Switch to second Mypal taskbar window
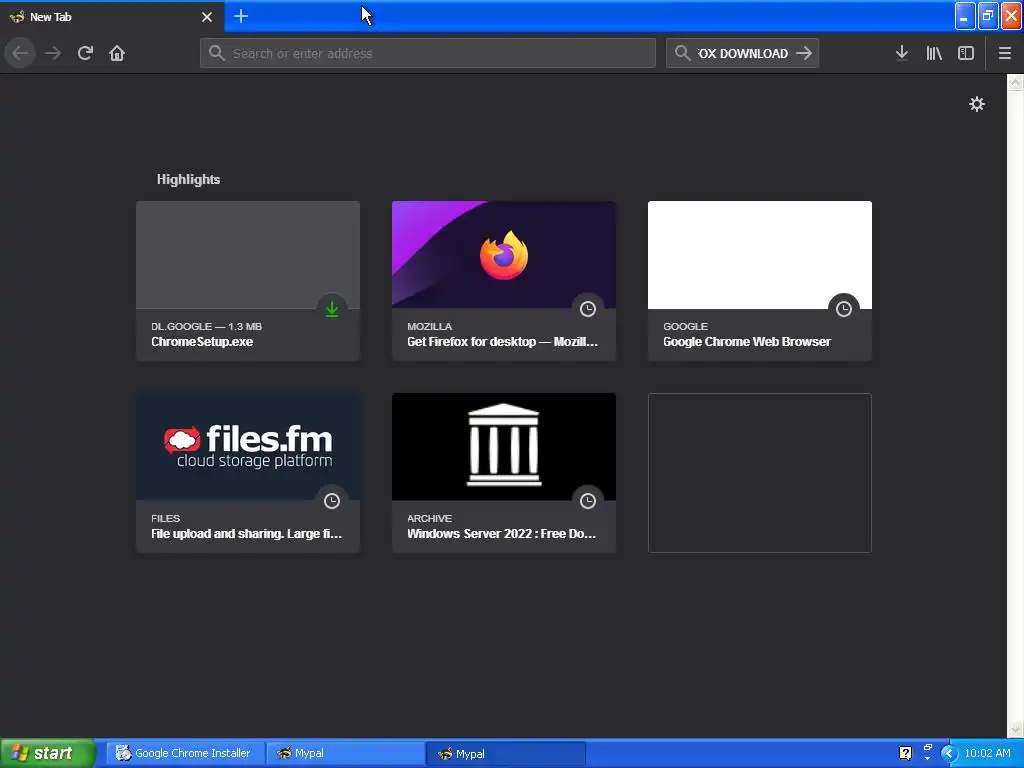Viewport: 1024px width, 768px height. pyautogui.click(x=505, y=754)
